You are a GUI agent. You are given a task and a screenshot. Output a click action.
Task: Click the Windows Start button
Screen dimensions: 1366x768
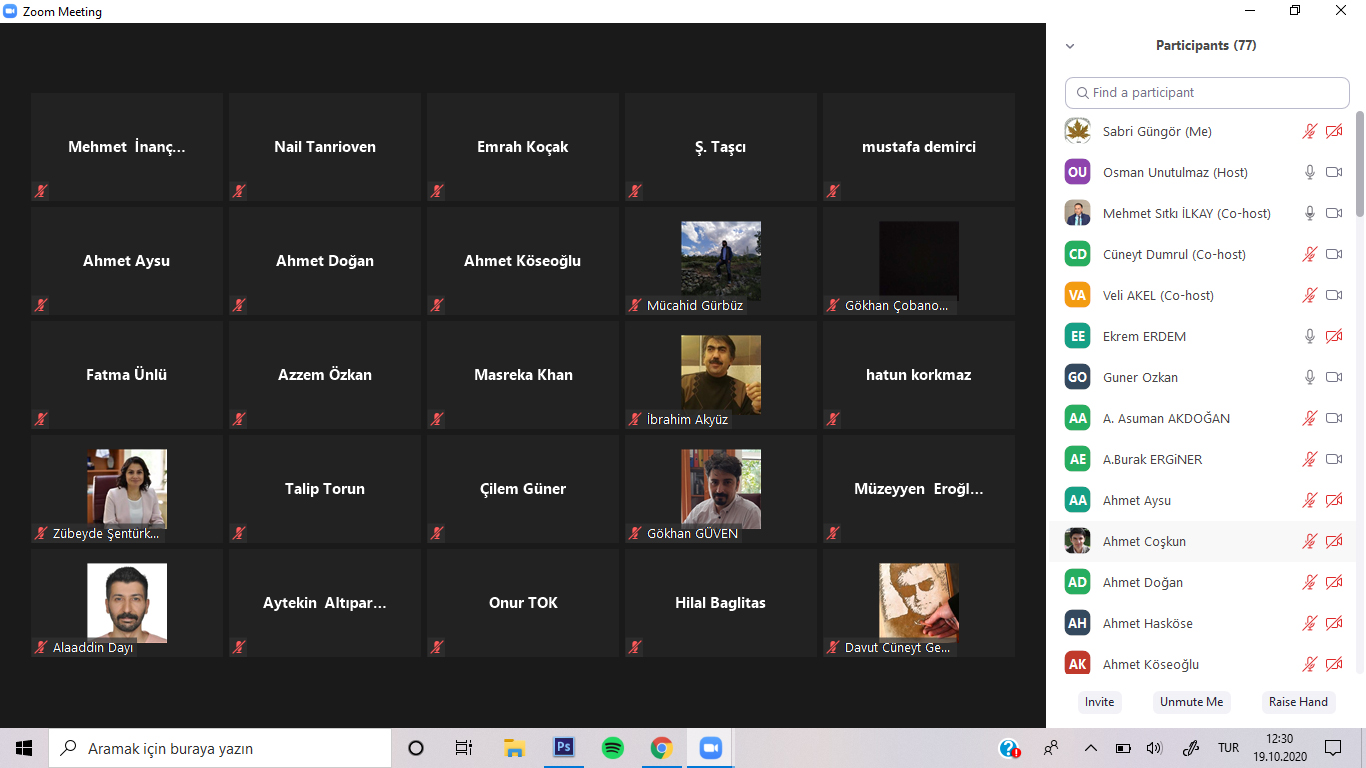[x=24, y=748]
